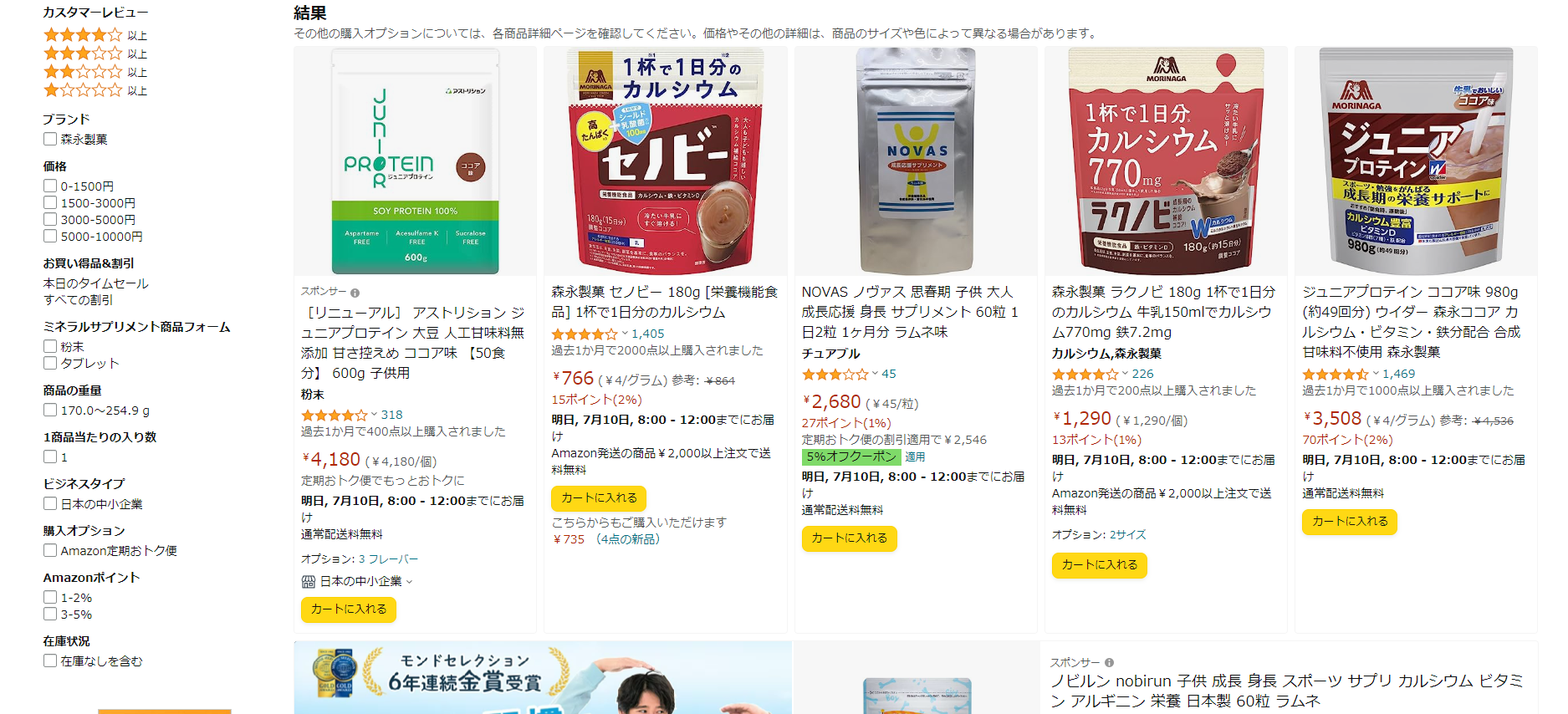Image resolution: width=1568 pixels, height=714 pixels.
Task: Open ラクノビ 2サイズ options link
Action: (x=1127, y=534)
